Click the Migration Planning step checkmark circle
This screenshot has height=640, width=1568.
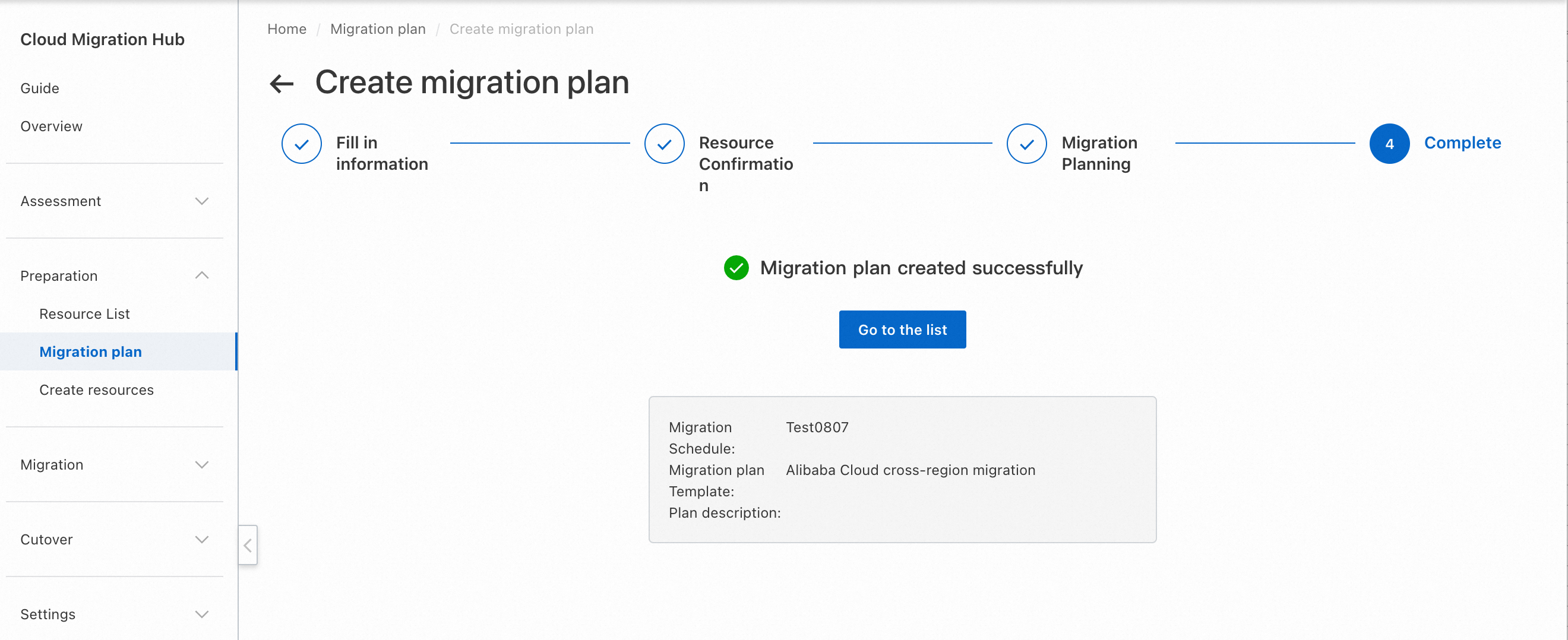[x=1026, y=144]
